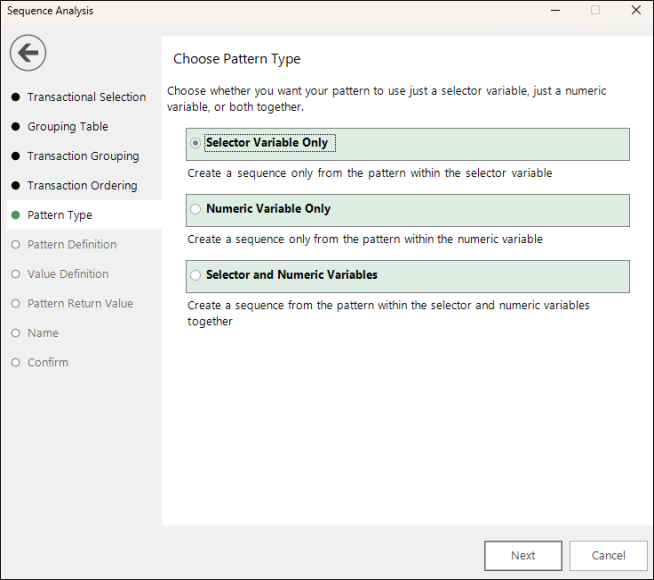Choose the Numeric Variable Only option
The image size is (654, 580).
click(x=195, y=209)
